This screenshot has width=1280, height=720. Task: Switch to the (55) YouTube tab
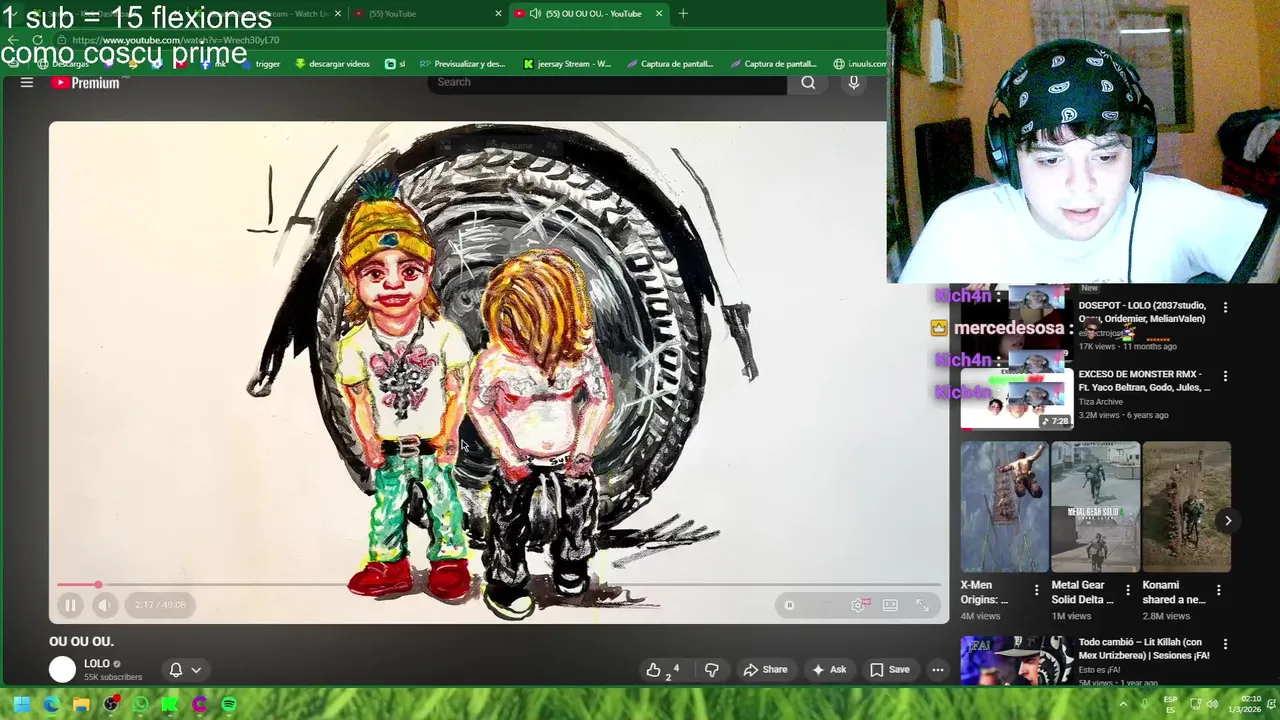pyautogui.click(x=427, y=13)
